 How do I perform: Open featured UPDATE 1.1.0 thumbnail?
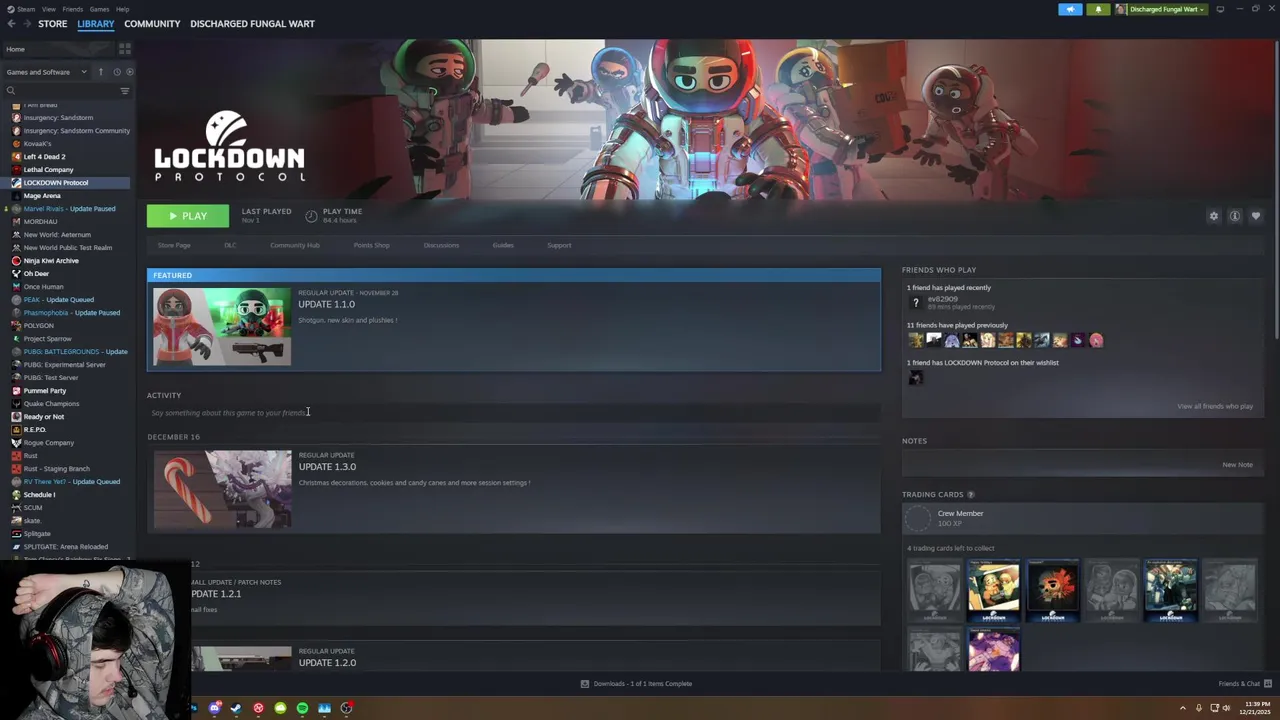[x=222, y=326]
